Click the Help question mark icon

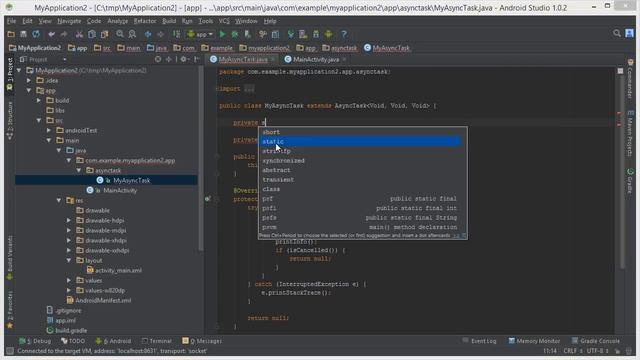344,34
